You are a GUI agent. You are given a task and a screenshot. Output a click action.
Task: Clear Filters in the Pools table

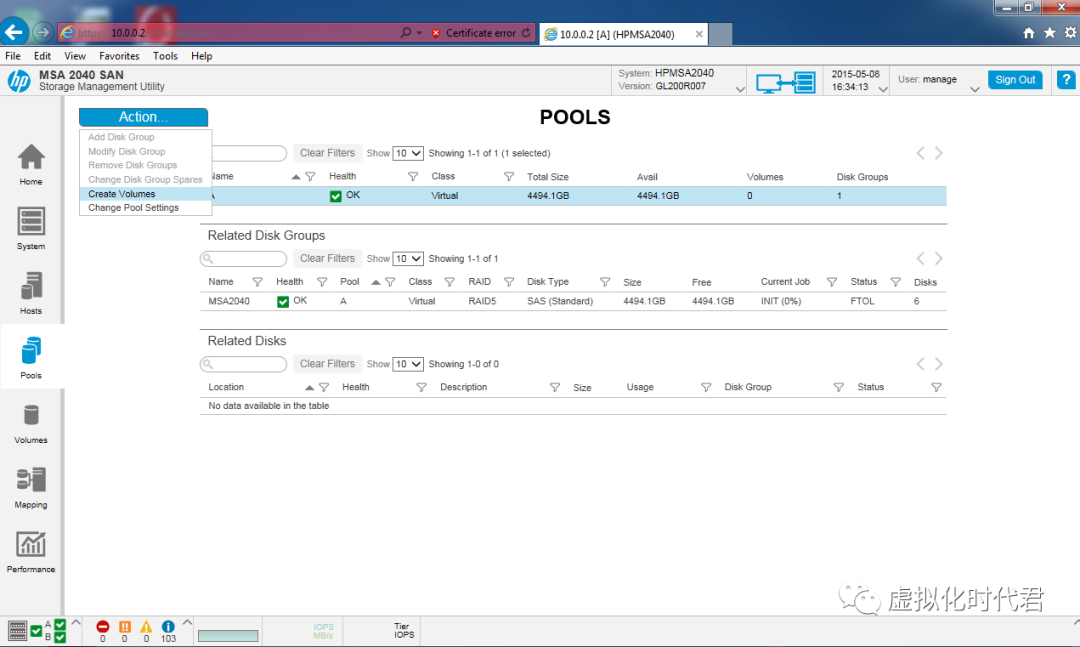pos(327,153)
